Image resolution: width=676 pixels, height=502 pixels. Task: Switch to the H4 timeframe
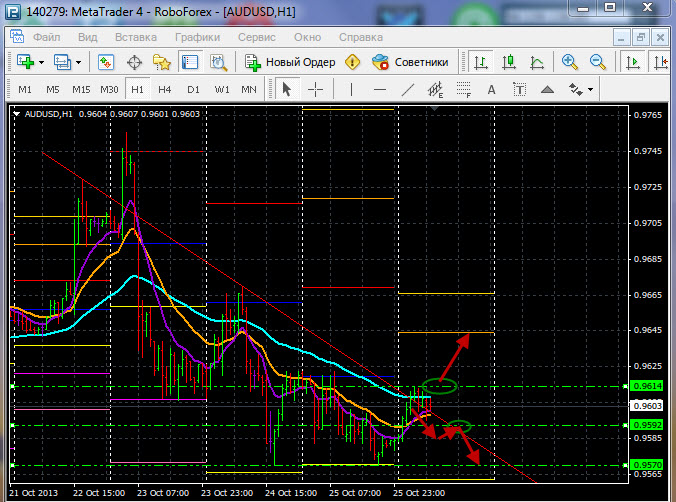pyautogui.click(x=165, y=89)
